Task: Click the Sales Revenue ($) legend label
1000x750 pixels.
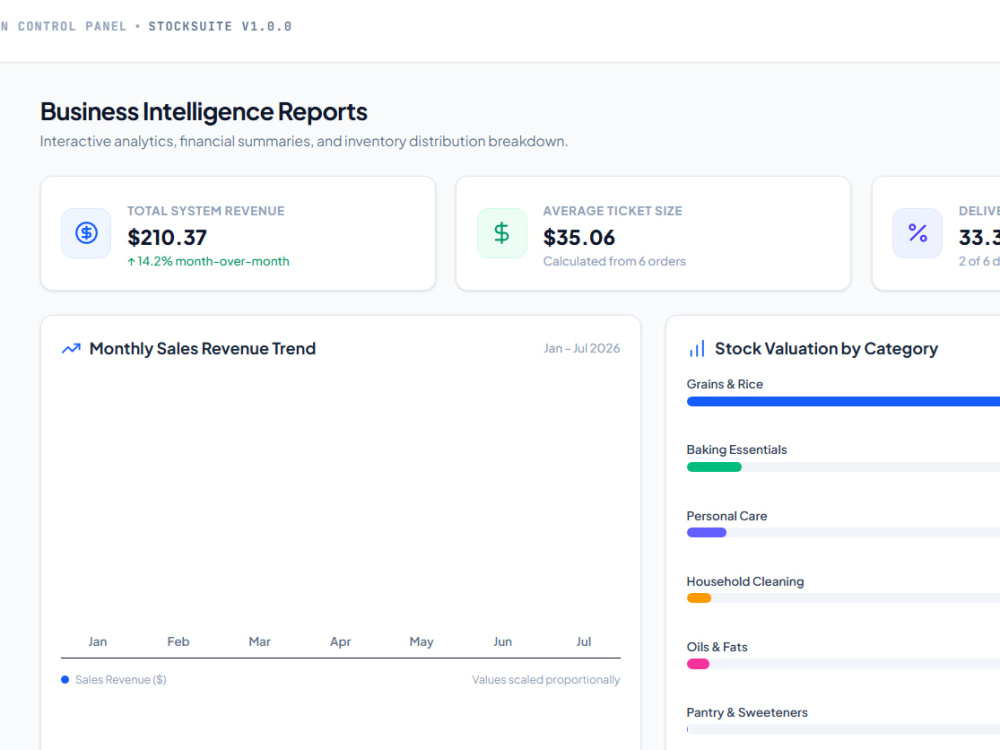Action: [121, 680]
